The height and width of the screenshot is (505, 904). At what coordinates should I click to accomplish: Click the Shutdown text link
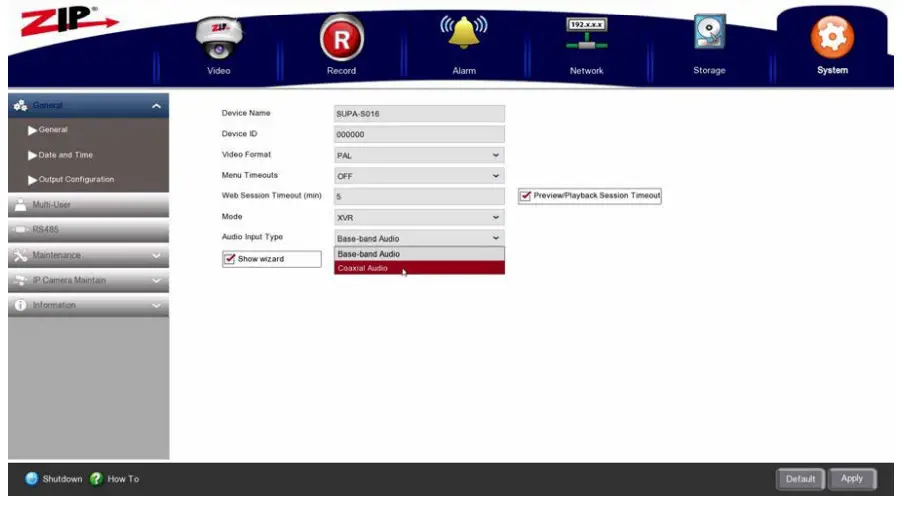[62, 479]
